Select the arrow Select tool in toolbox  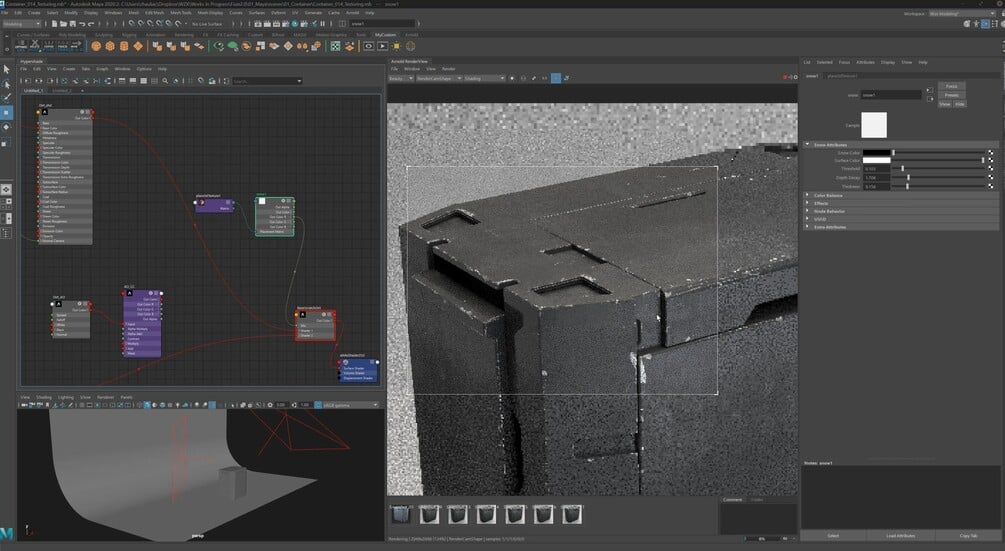(6, 69)
